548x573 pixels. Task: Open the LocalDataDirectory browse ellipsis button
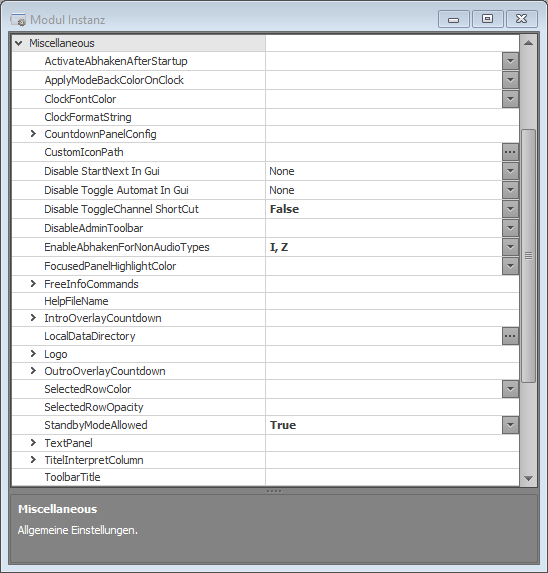pyautogui.click(x=510, y=336)
